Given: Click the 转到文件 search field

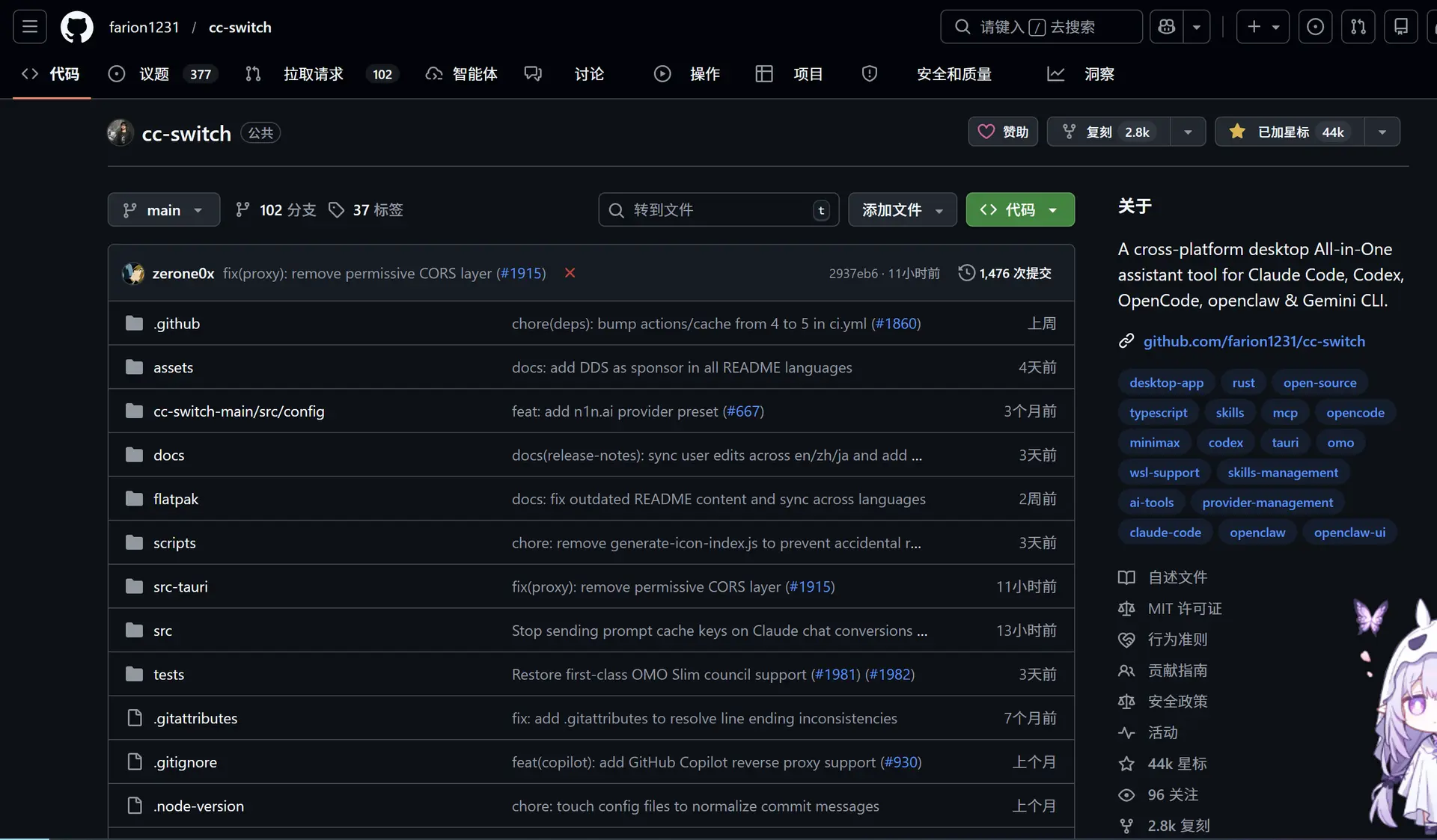Looking at the screenshot, I should point(718,209).
